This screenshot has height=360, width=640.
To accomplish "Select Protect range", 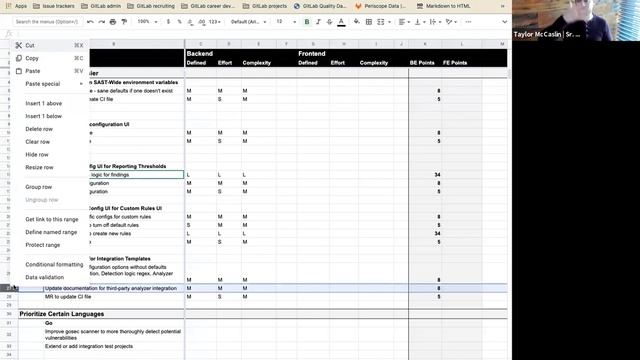I will point(49,245).
